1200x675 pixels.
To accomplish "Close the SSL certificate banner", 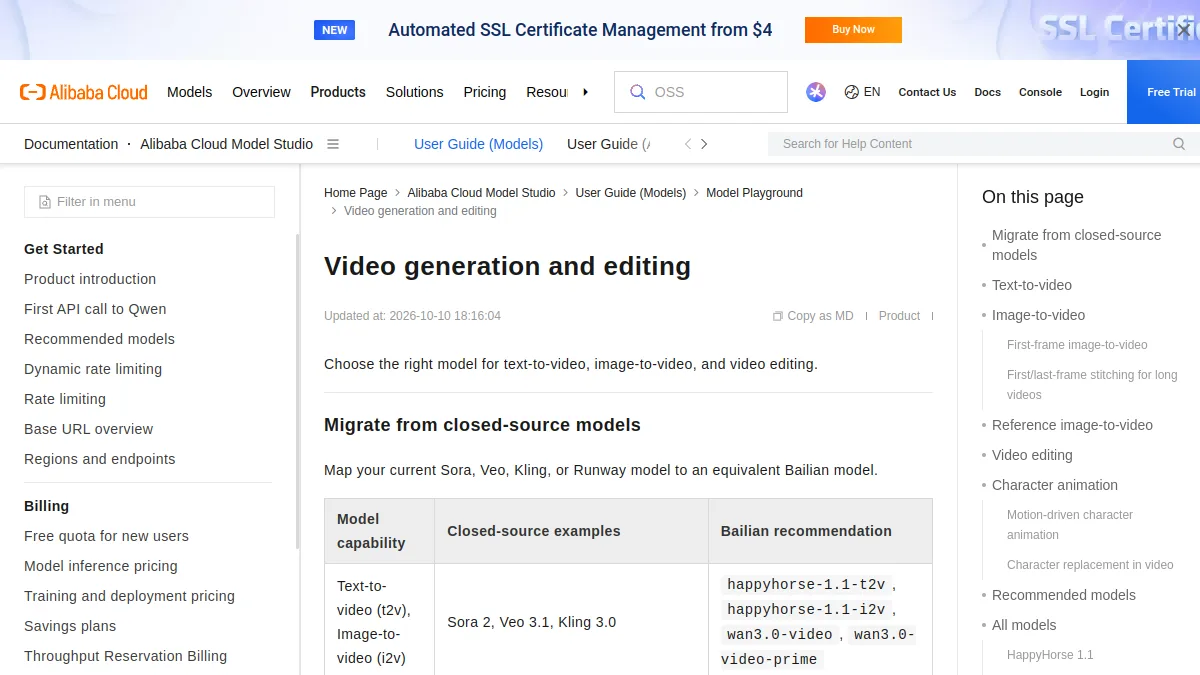I will [1184, 30].
